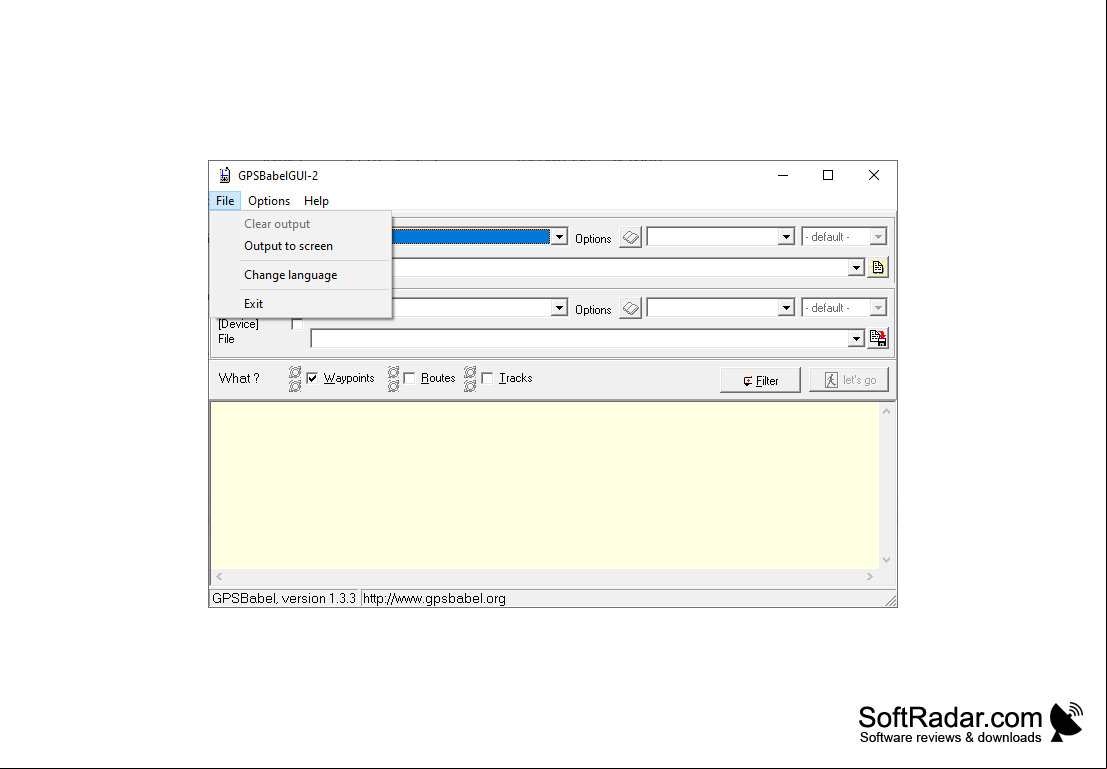1107x769 pixels.
Task: Maximize the GPSBabelGUI-2 window
Action: point(828,175)
